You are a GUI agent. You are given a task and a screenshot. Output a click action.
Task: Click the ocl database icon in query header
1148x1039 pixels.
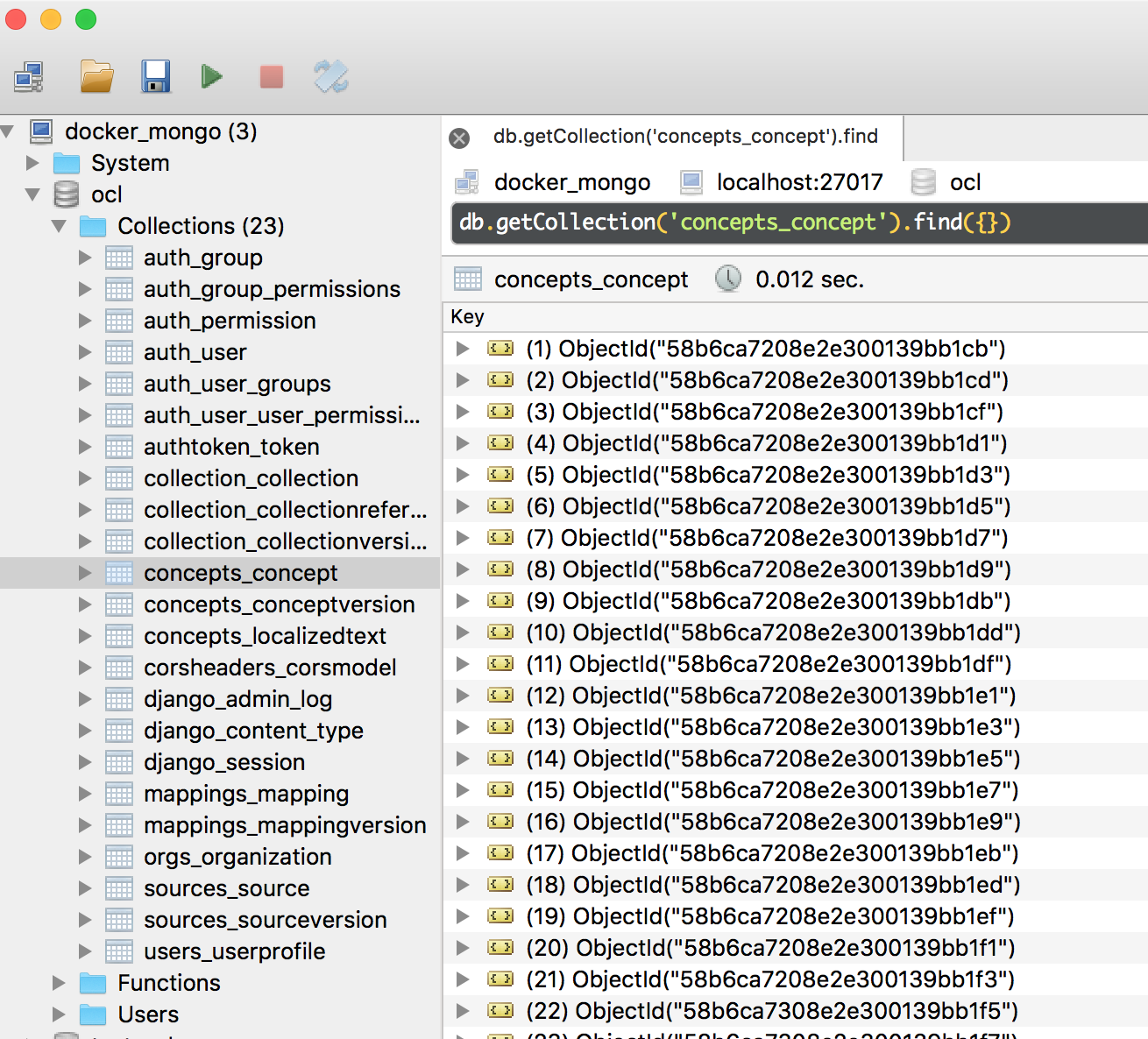(x=924, y=182)
